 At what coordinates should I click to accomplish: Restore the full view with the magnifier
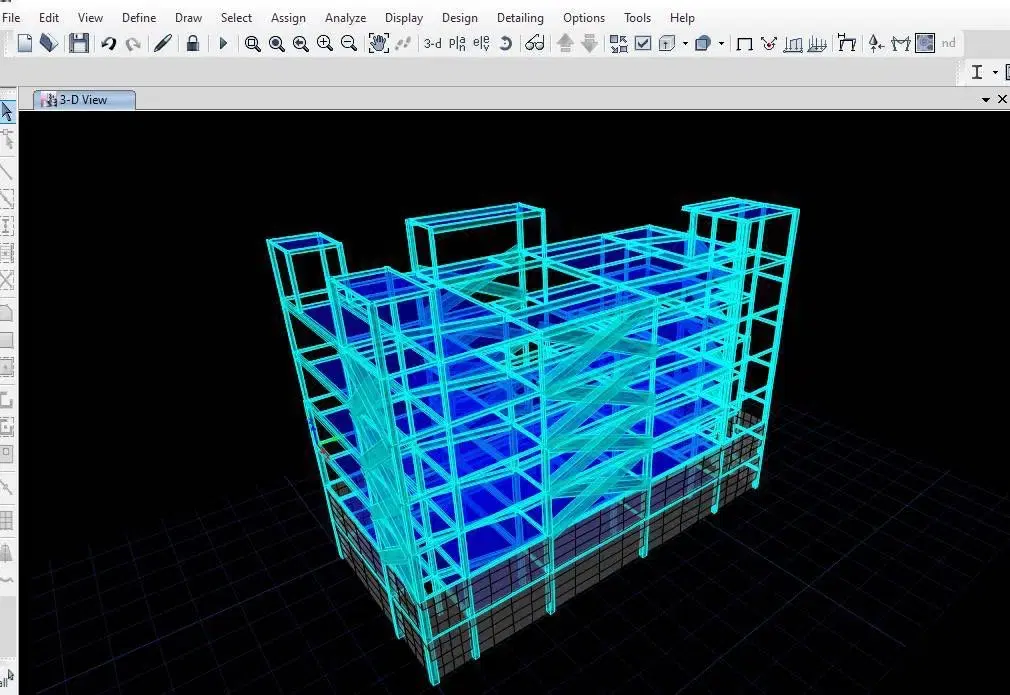point(277,43)
